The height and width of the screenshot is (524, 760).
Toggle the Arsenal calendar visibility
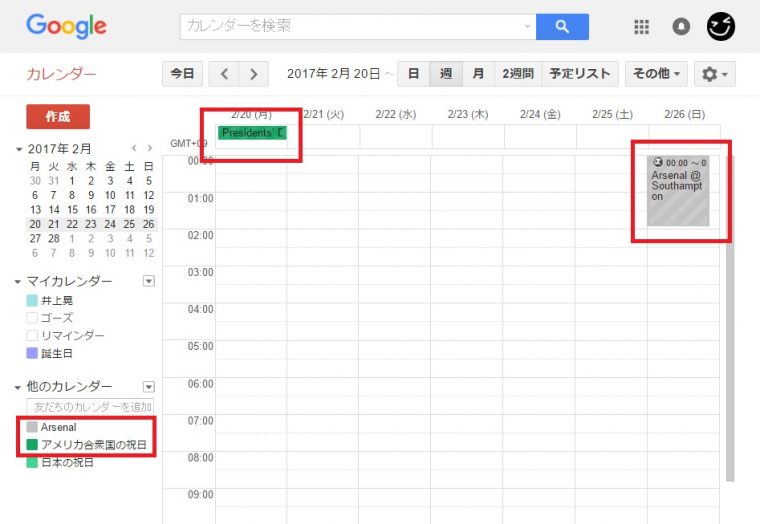coord(32,427)
